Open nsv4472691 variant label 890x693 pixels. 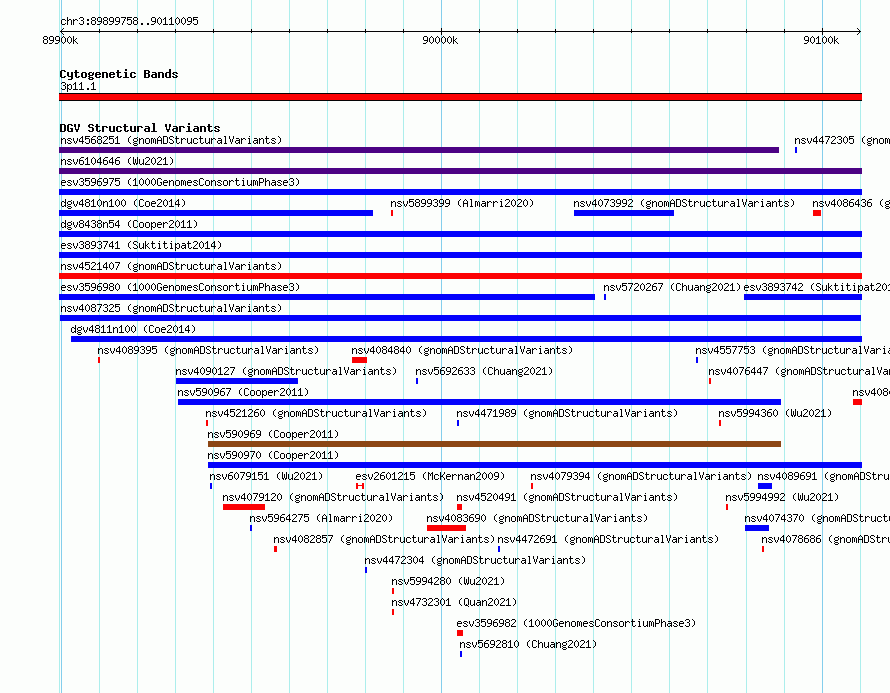click(608, 539)
